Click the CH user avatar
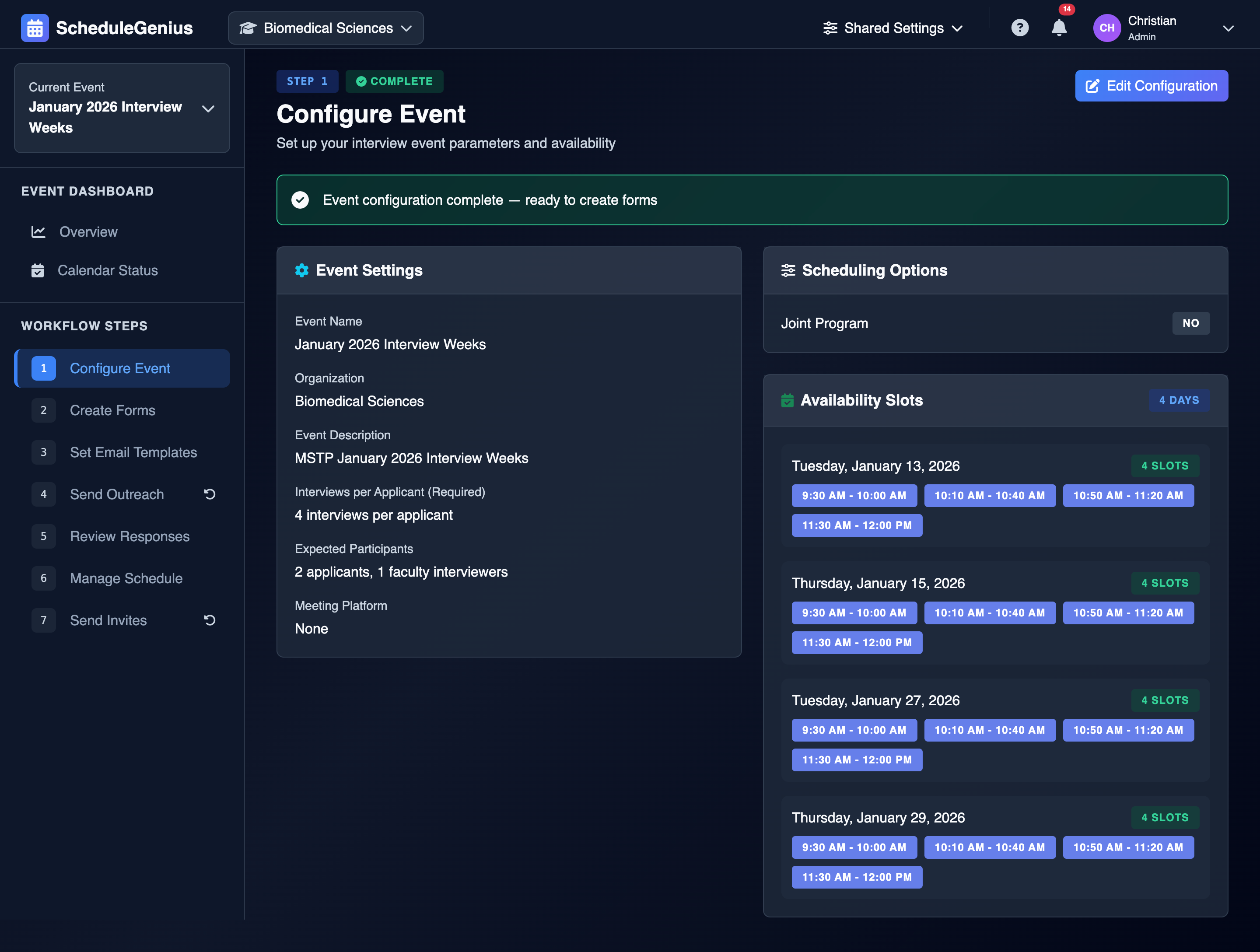 (1106, 28)
